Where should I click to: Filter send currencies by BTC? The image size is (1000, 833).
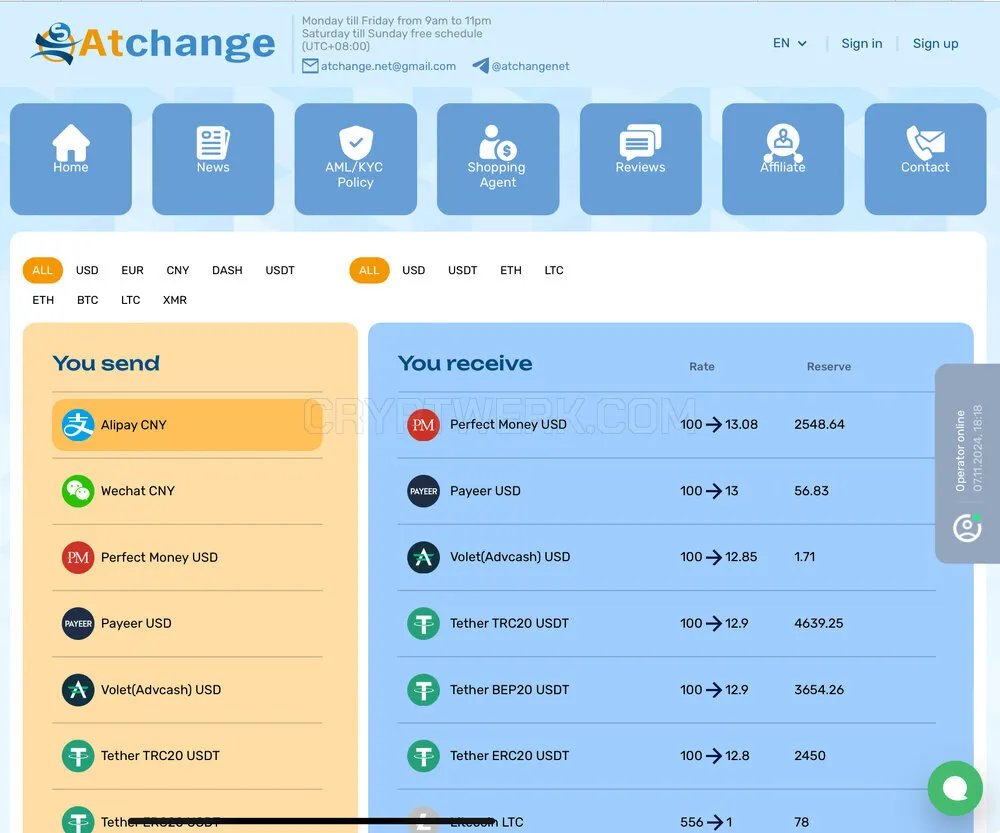[x=87, y=300]
